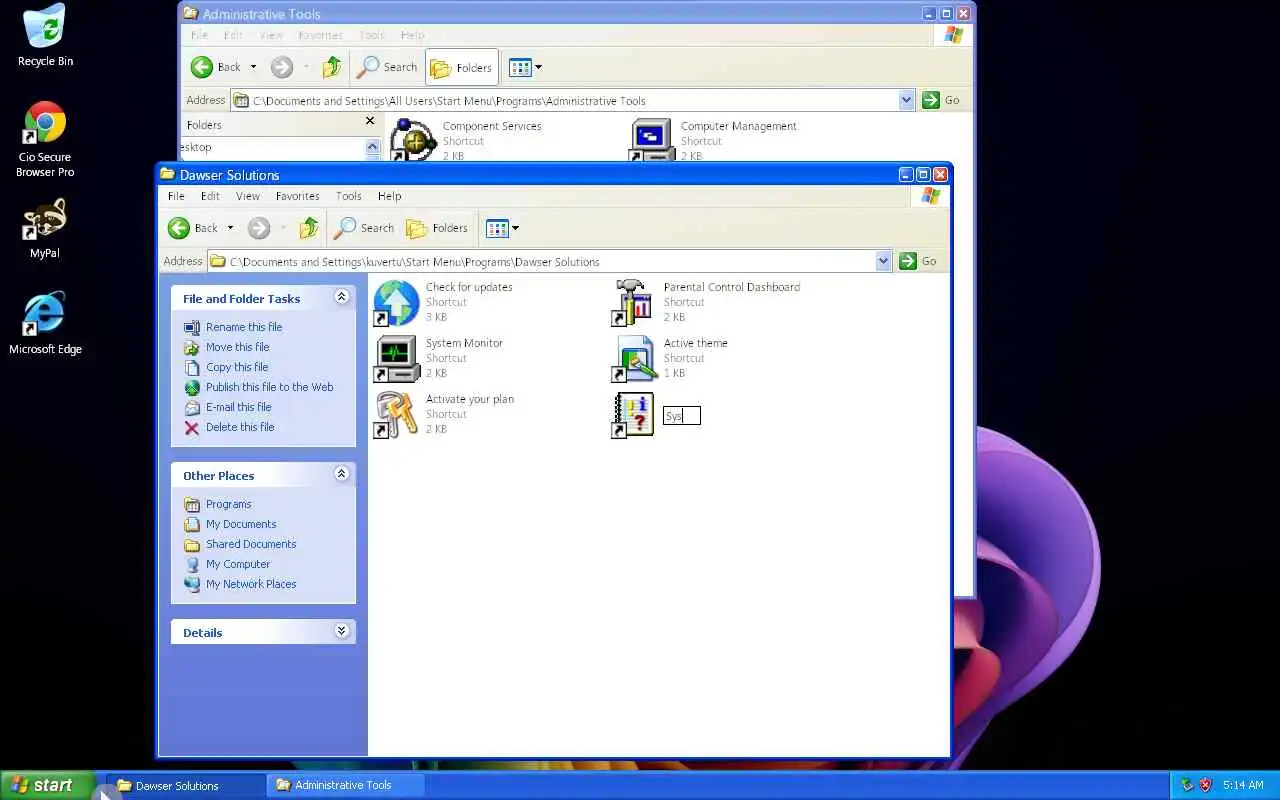Select the help book shortcut icon being renamed
Image resolution: width=1280 pixels, height=800 pixels.
[x=634, y=415]
